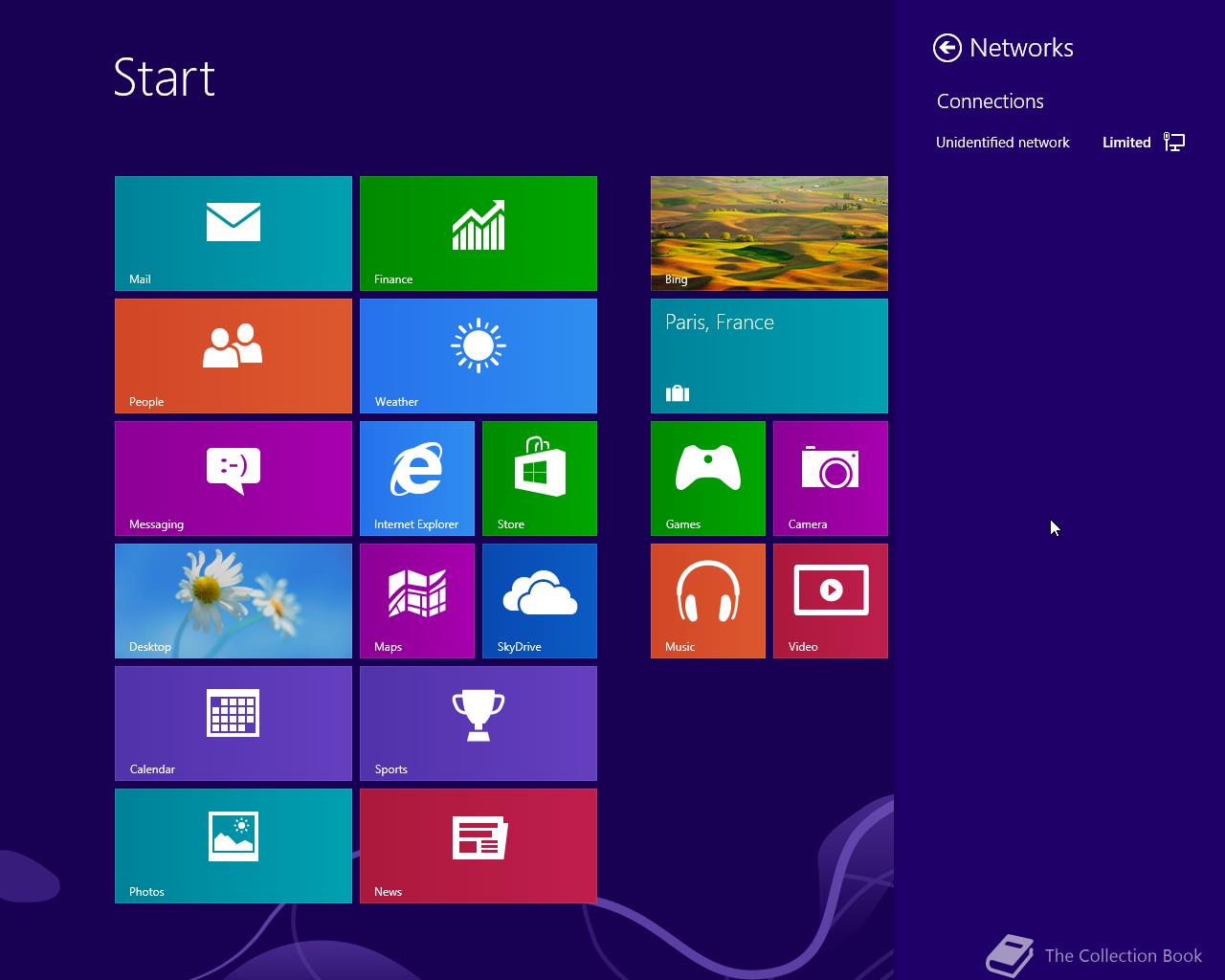Viewport: 1225px width, 980px height.
Task: Go back from Networks panel
Action: [x=947, y=48]
